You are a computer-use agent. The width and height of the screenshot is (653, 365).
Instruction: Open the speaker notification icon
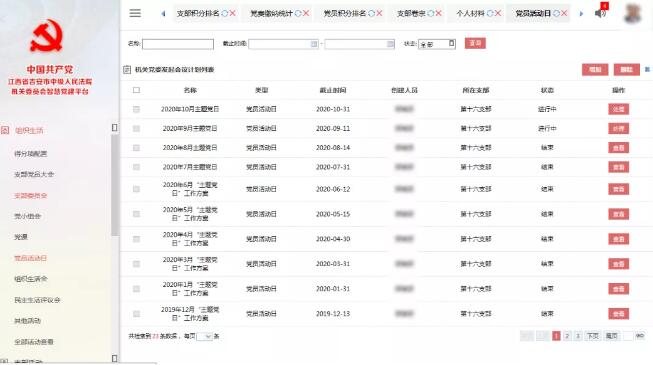point(600,14)
